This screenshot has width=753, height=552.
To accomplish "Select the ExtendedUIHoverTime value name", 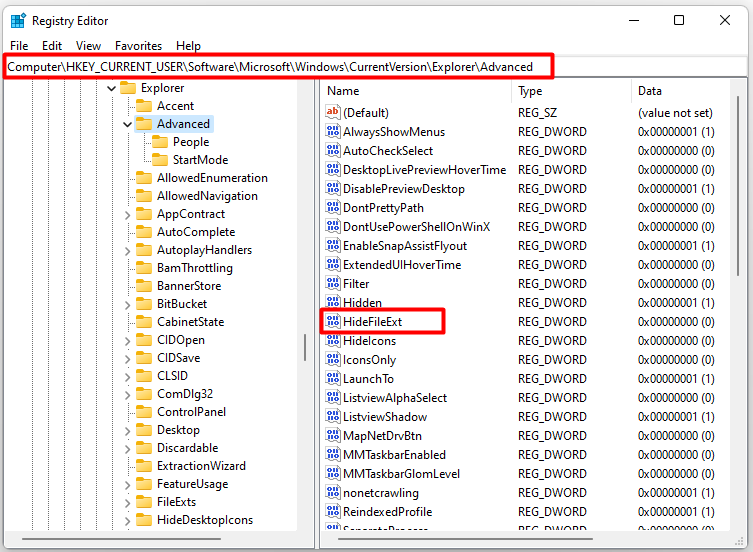I will click(402, 265).
